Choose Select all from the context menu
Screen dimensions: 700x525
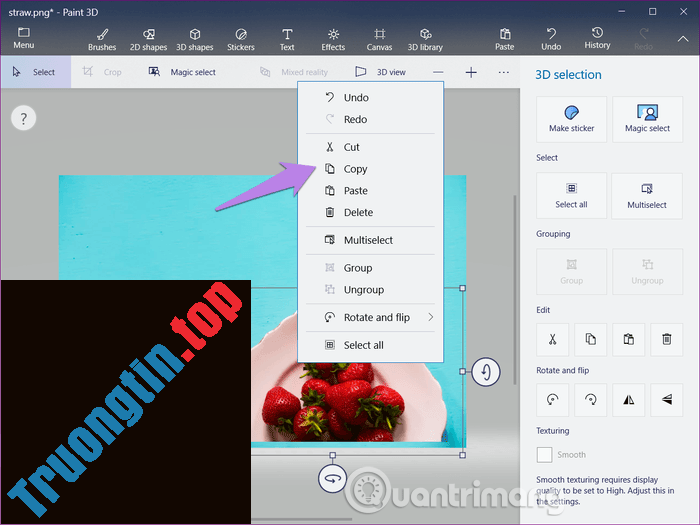pos(371,345)
